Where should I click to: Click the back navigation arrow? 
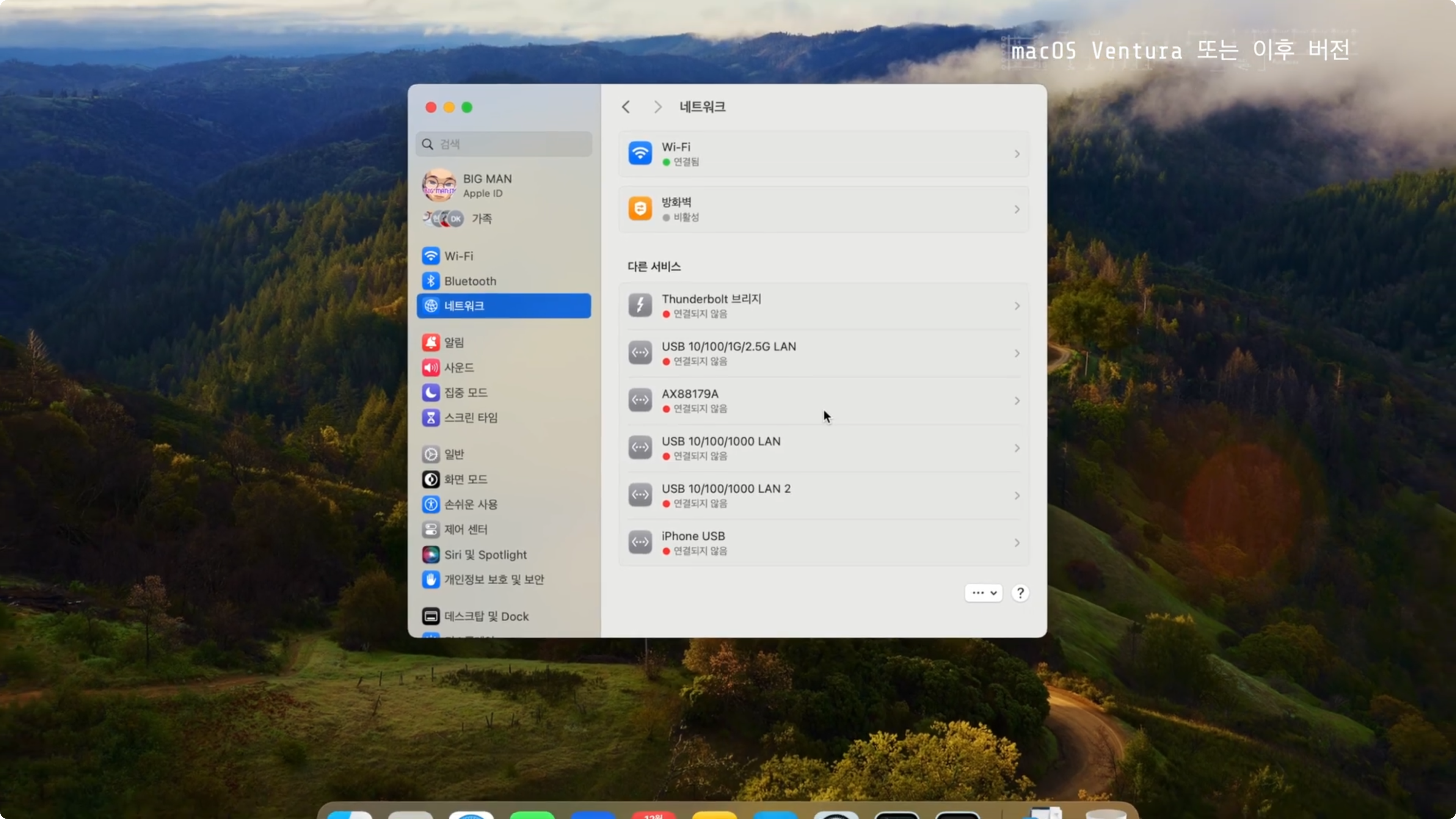(x=626, y=107)
